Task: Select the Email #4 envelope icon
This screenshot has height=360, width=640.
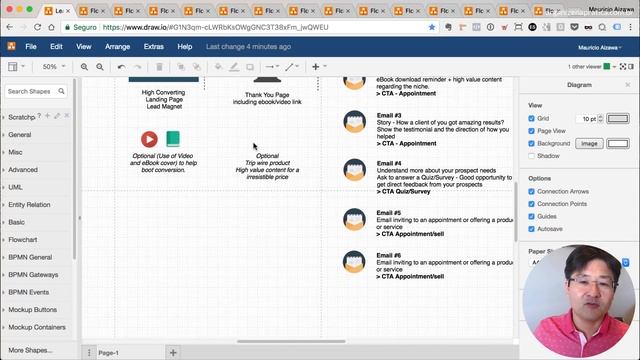Action: 354,169
